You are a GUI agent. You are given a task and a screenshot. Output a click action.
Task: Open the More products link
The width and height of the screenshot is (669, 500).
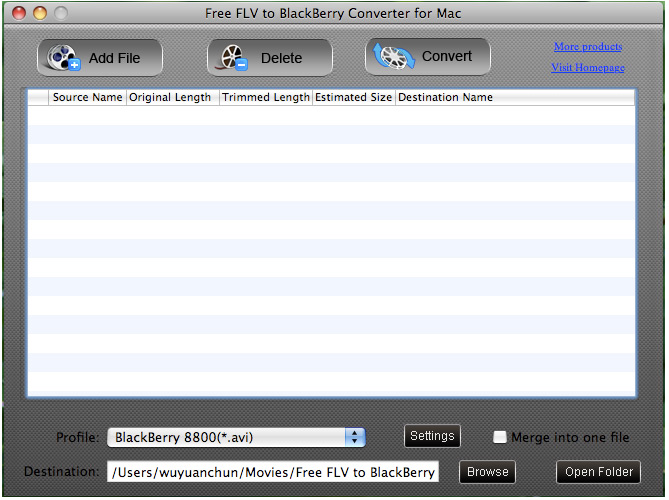pyautogui.click(x=588, y=47)
